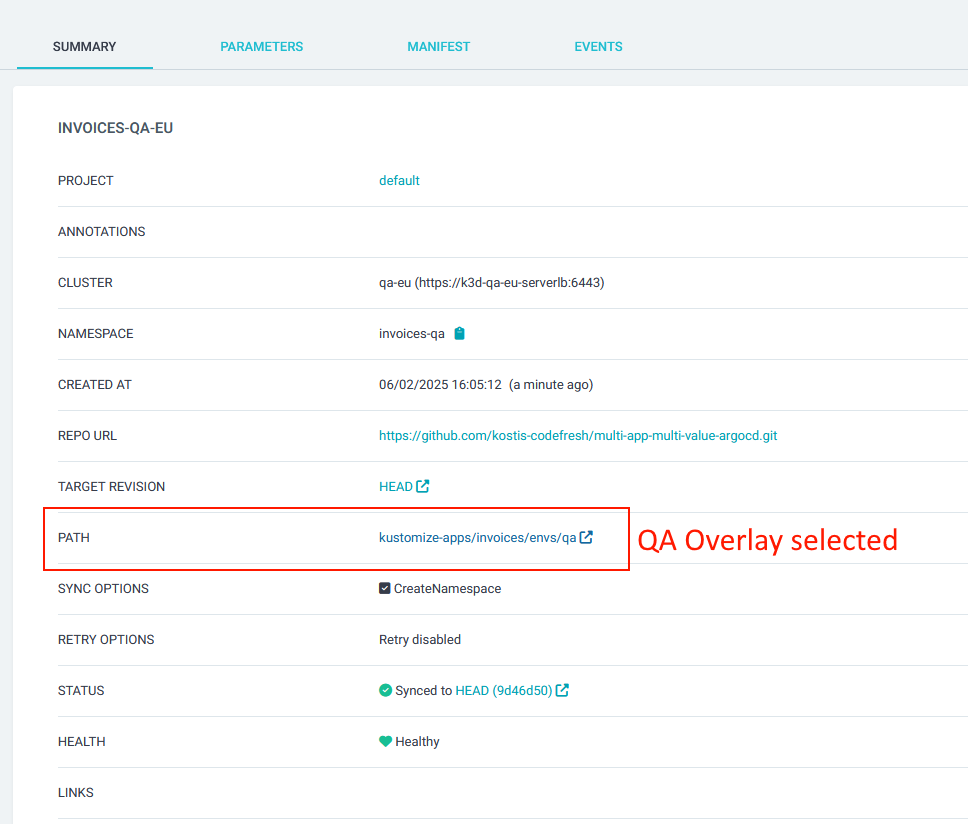Switch to the PARAMETERS tab
968x824 pixels.
pos(261,46)
